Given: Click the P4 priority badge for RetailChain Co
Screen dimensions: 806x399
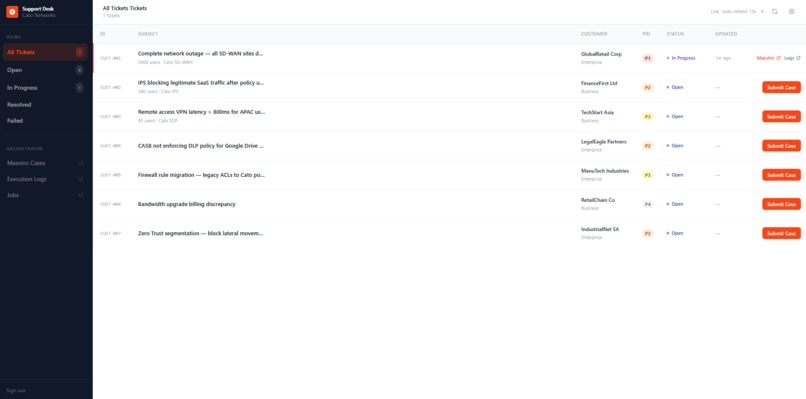Looking at the screenshot, I should pyautogui.click(x=648, y=204).
